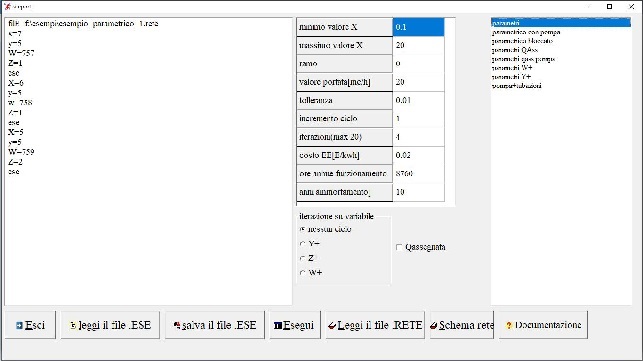This screenshot has width=643, height=361.
Task: Click the file path line in text area
Action: (x=83, y=23)
